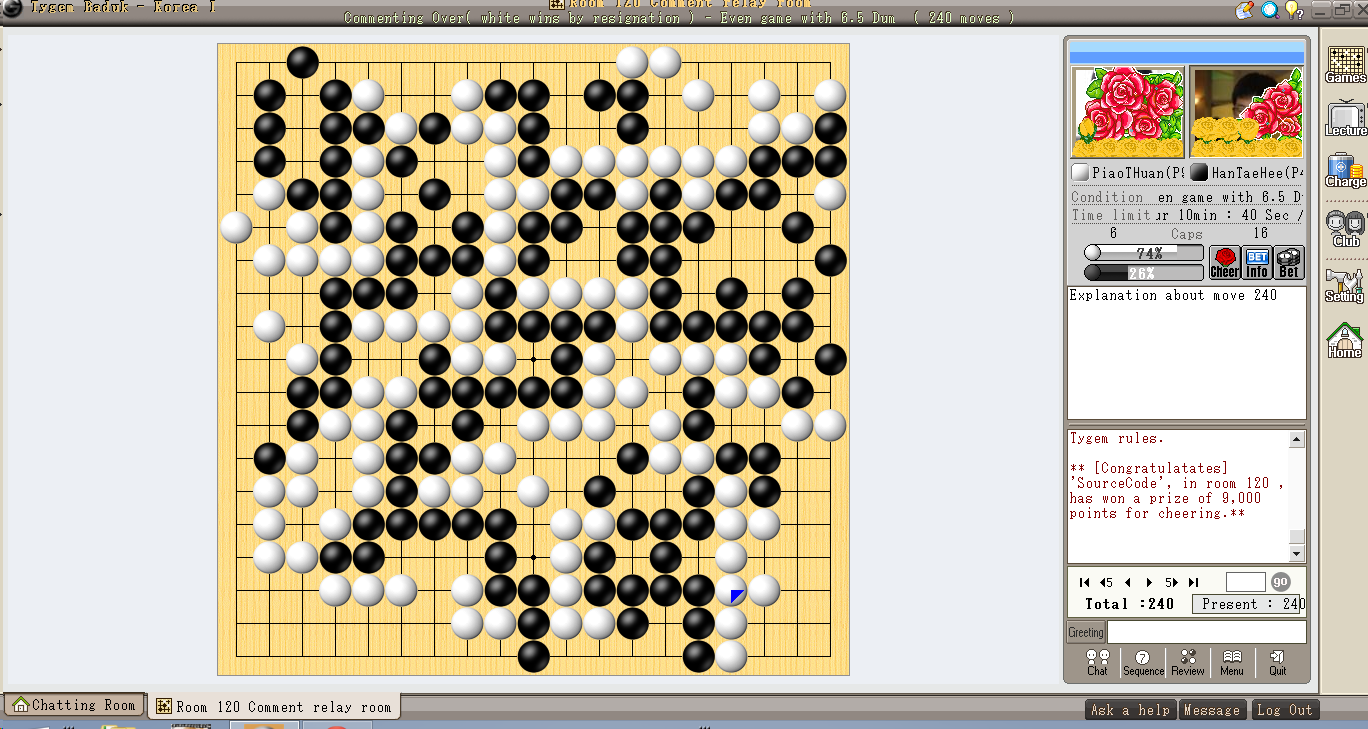Advance one move forward

click(x=1150, y=582)
